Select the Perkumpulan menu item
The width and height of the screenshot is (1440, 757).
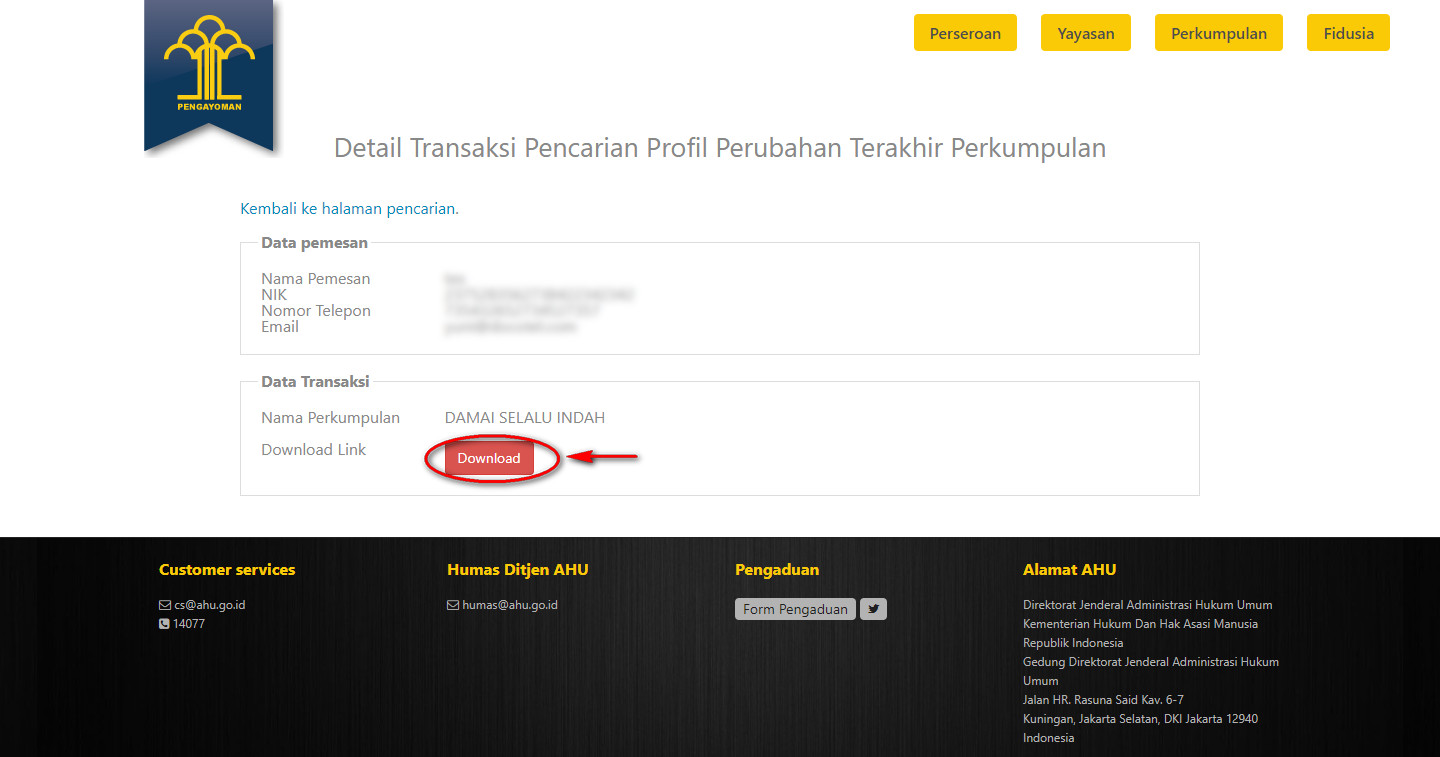point(1218,33)
